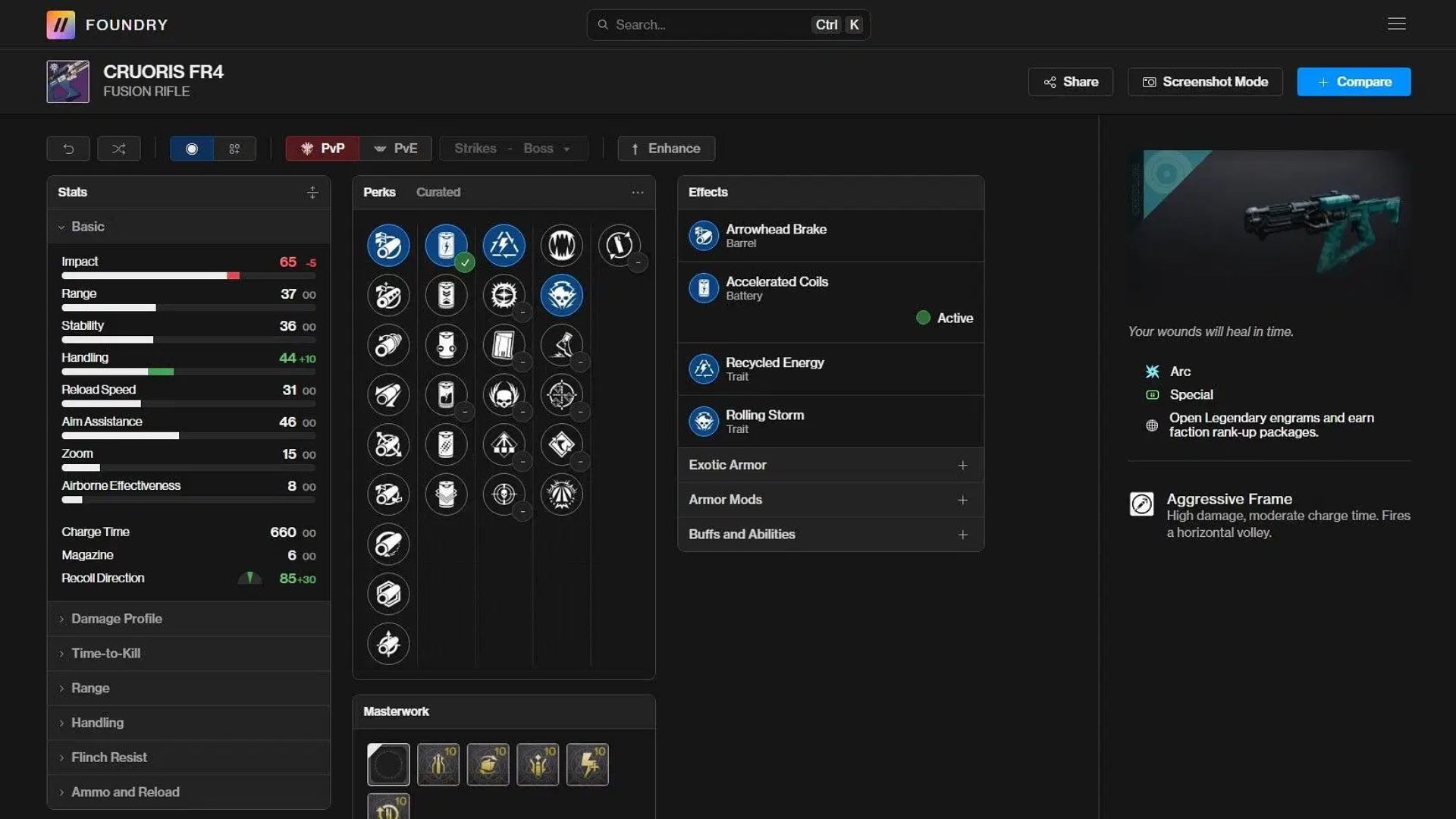Select the PvP mode toggle
This screenshot has width=1456, height=819.
tap(322, 149)
